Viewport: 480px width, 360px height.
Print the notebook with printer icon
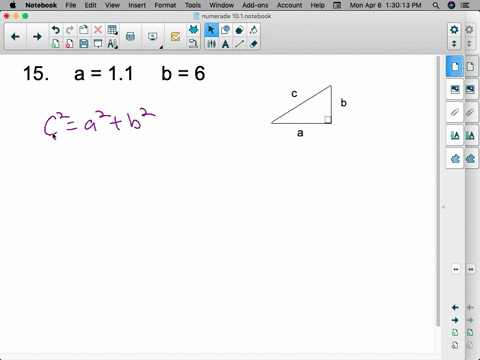coord(130,37)
